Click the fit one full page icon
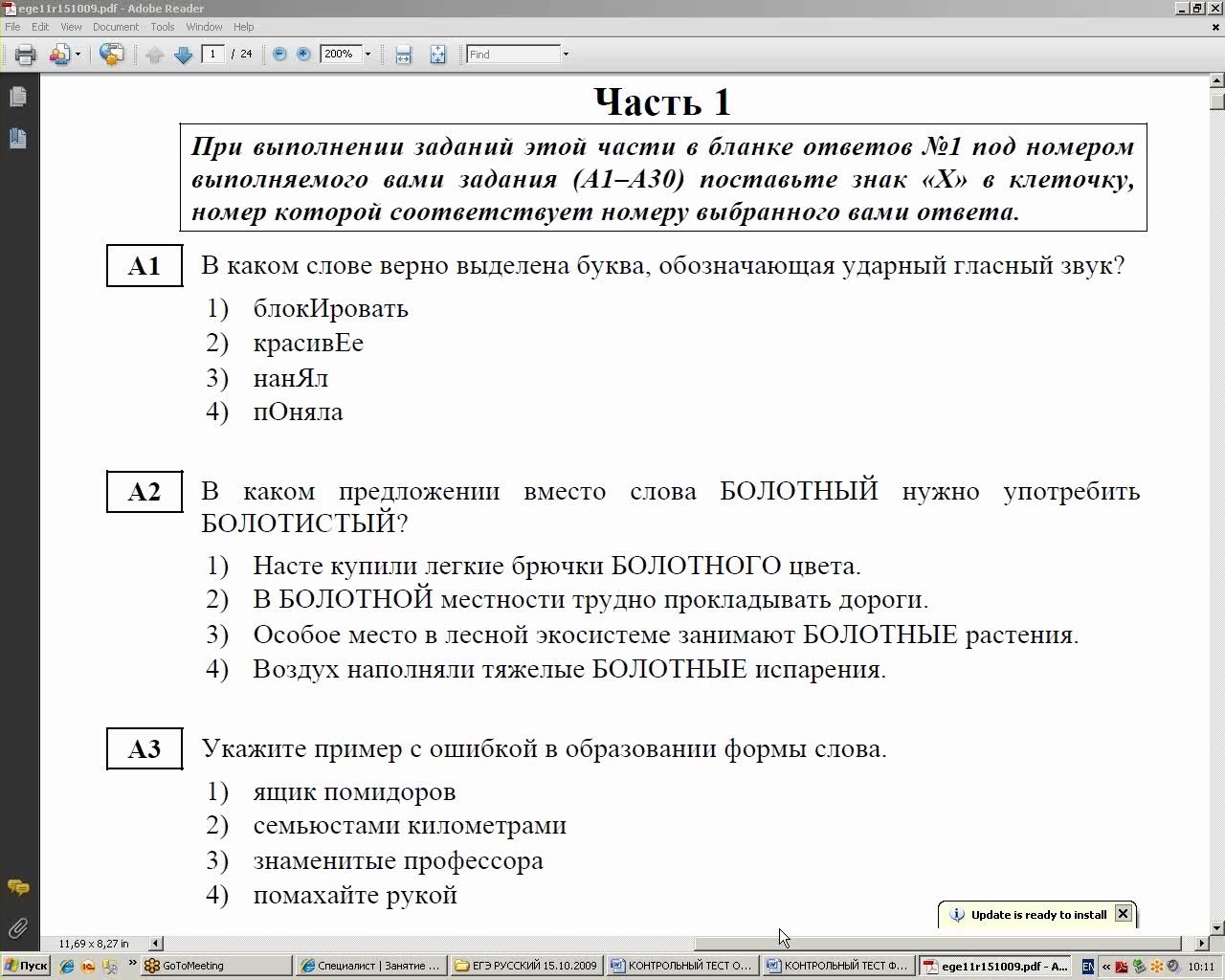This screenshot has width=1225, height=980. pos(437,55)
